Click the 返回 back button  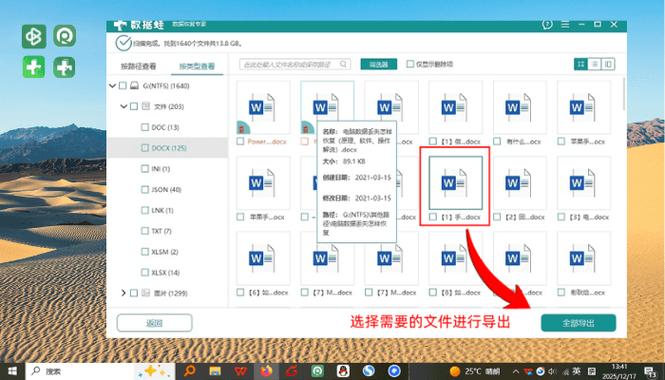coord(154,323)
